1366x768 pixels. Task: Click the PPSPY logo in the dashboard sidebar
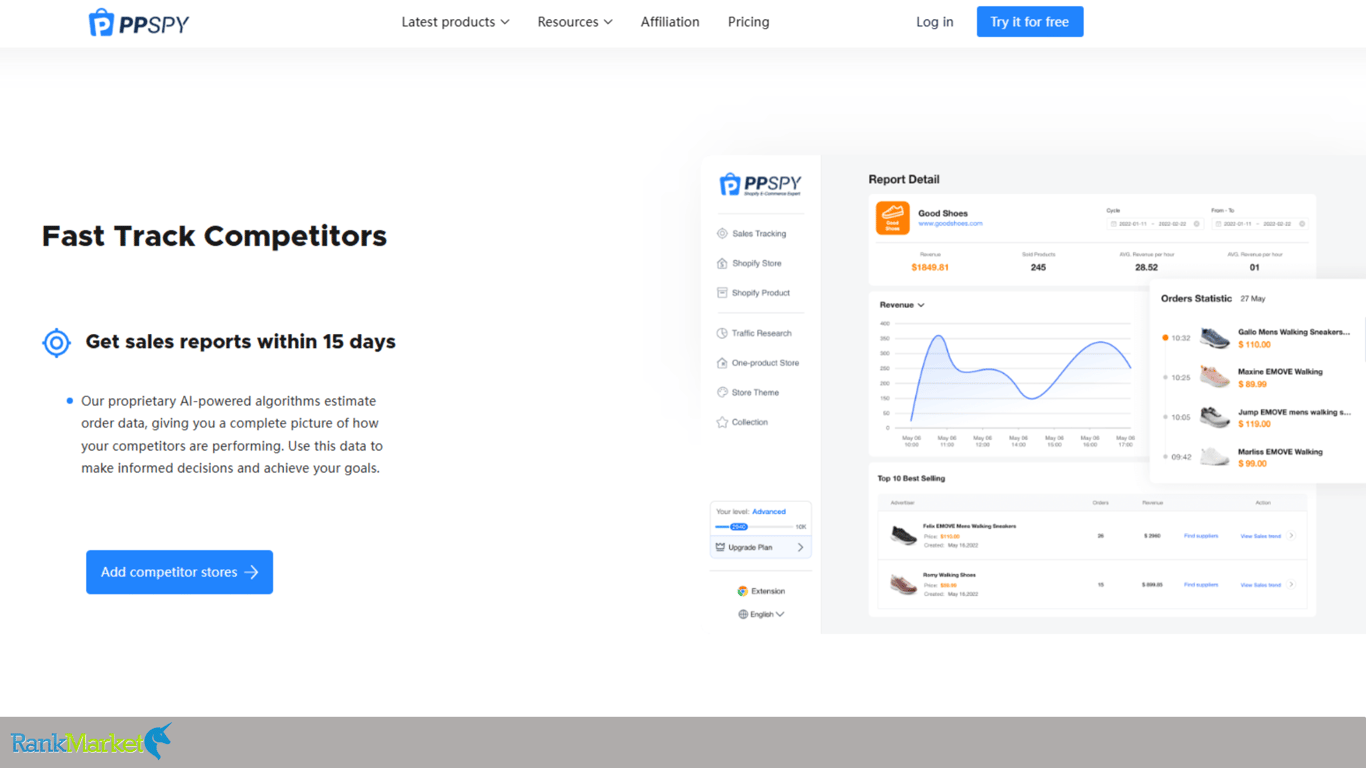coord(761,184)
